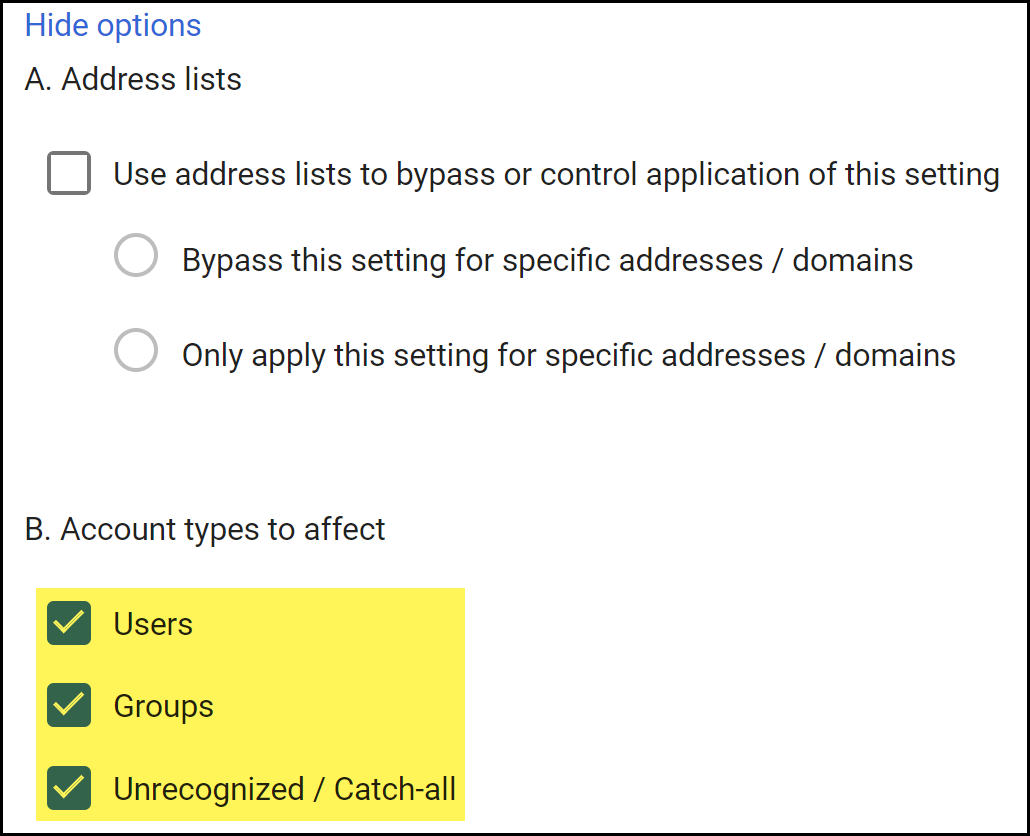Viewport: 1030px width, 836px height.
Task: Uncheck the Users account type checkbox
Action: [69, 624]
